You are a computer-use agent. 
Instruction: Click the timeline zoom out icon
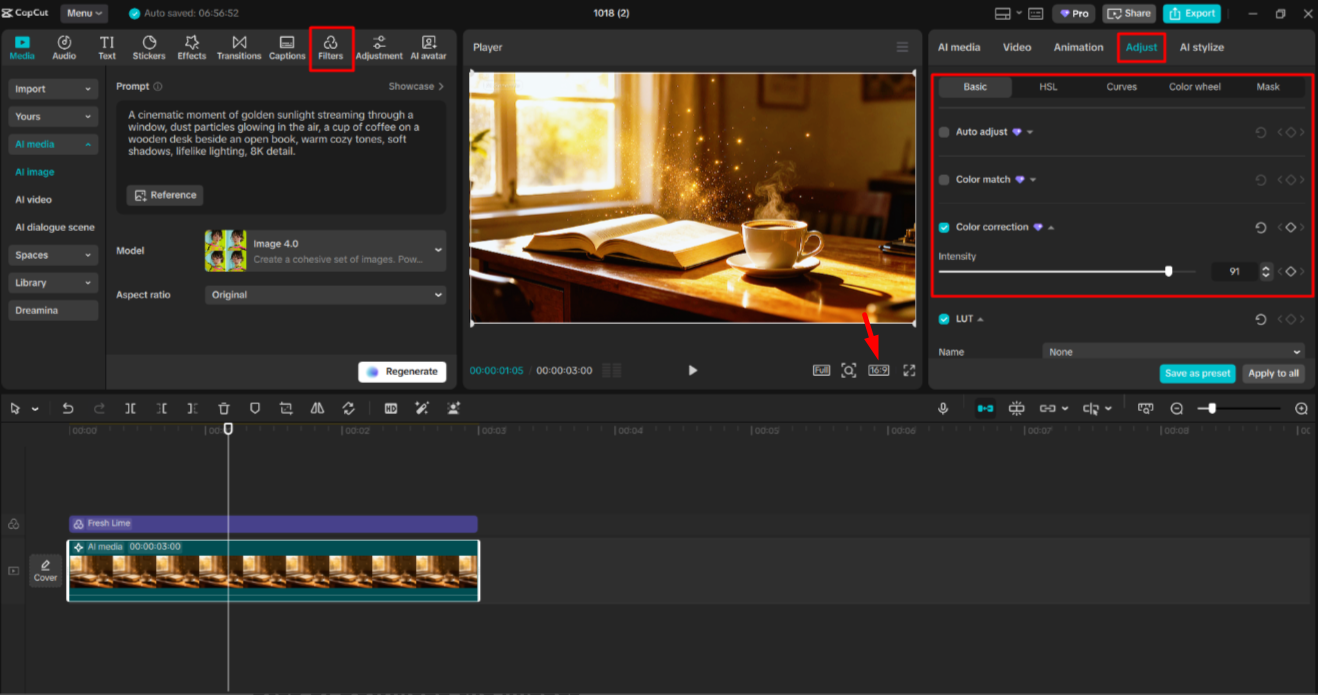(x=1177, y=408)
